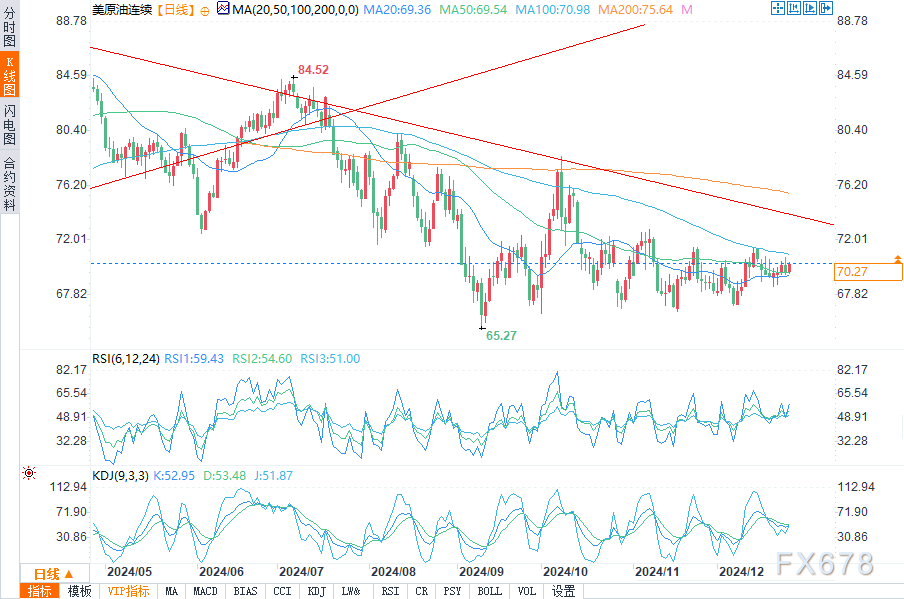Viewport: 904px width, 599px height.
Task: Click the red sun icon beside KDJ
Action: 29,472
